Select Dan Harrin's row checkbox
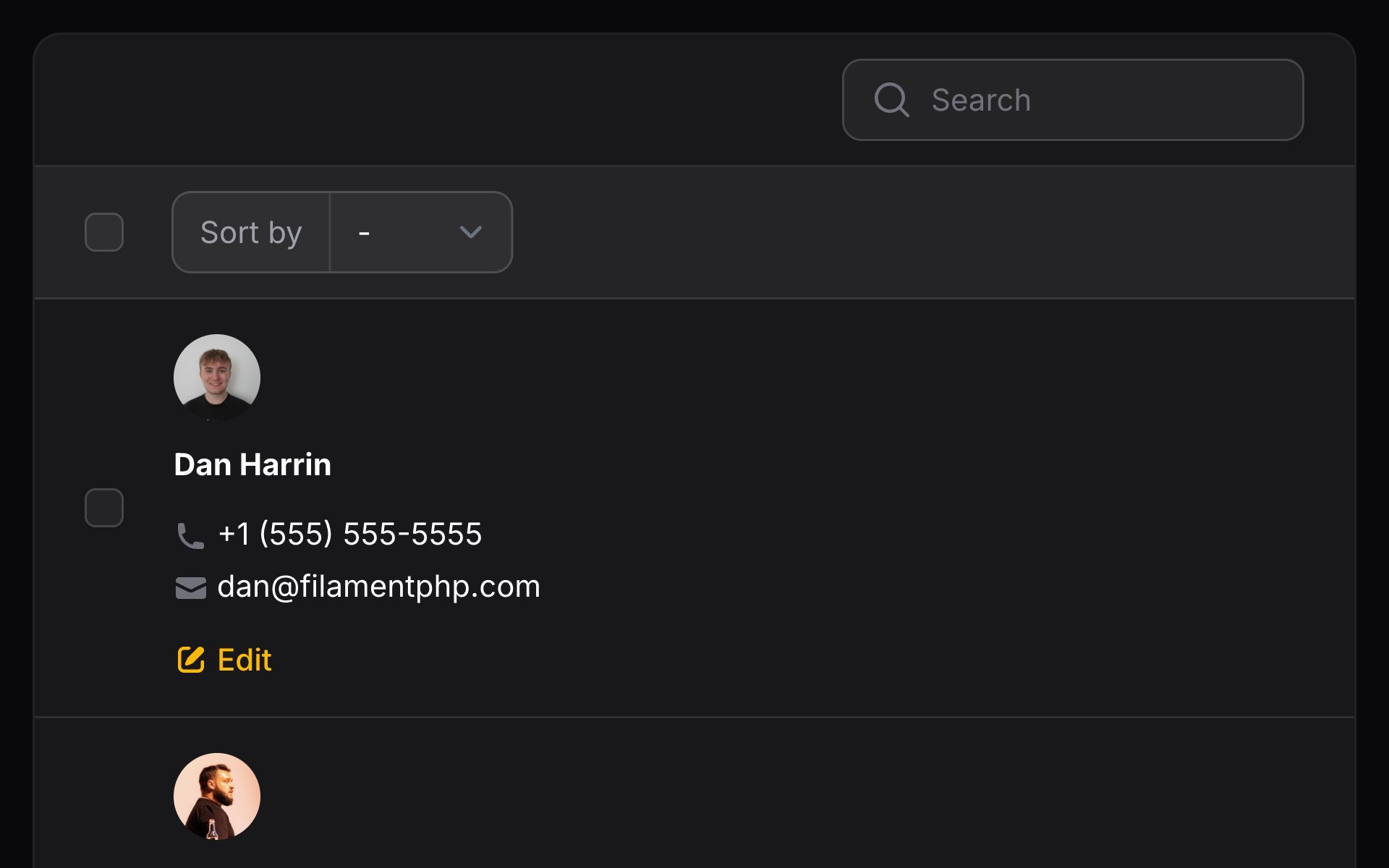Viewport: 1389px width, 868px height. (104, 508)
